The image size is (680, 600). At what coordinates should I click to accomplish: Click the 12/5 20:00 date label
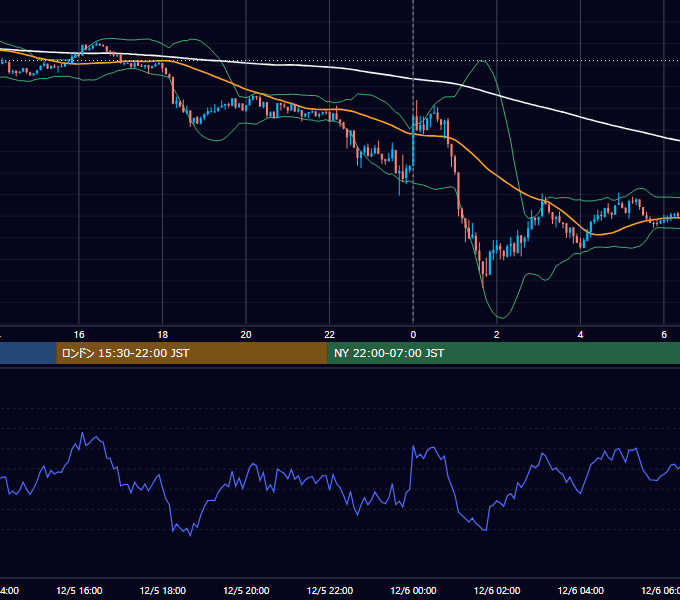[x=246, y=591]
